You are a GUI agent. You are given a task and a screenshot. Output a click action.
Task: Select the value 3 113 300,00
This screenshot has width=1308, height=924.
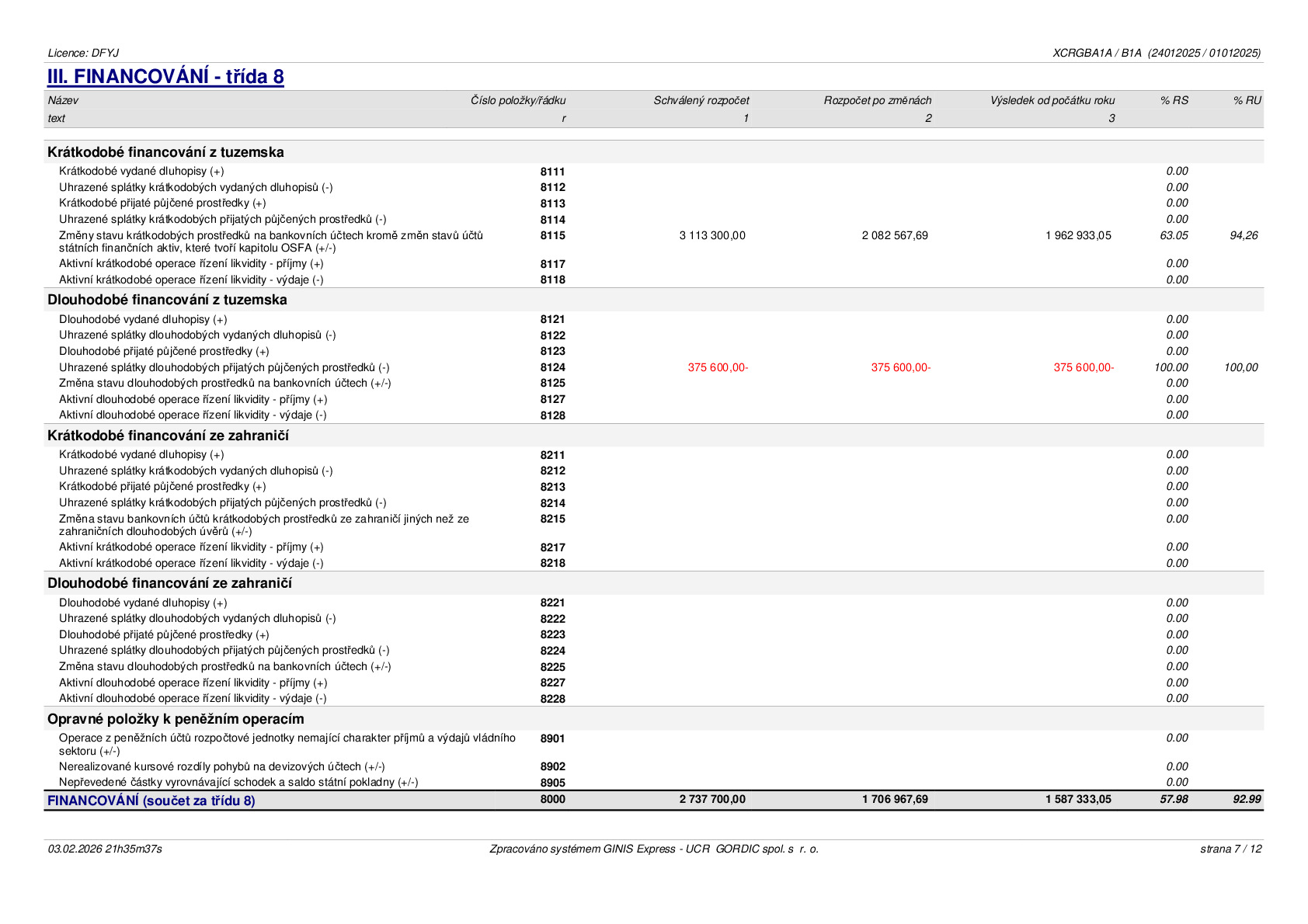pos(712,235)
